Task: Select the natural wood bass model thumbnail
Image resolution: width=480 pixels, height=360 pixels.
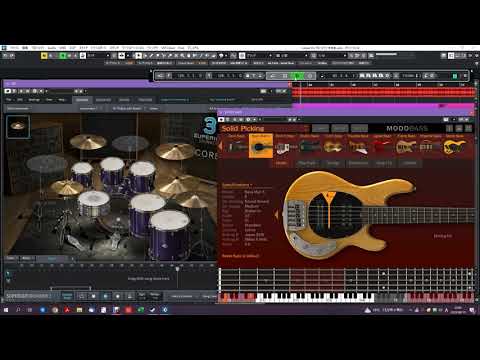Action: click(x=406, y=146)
